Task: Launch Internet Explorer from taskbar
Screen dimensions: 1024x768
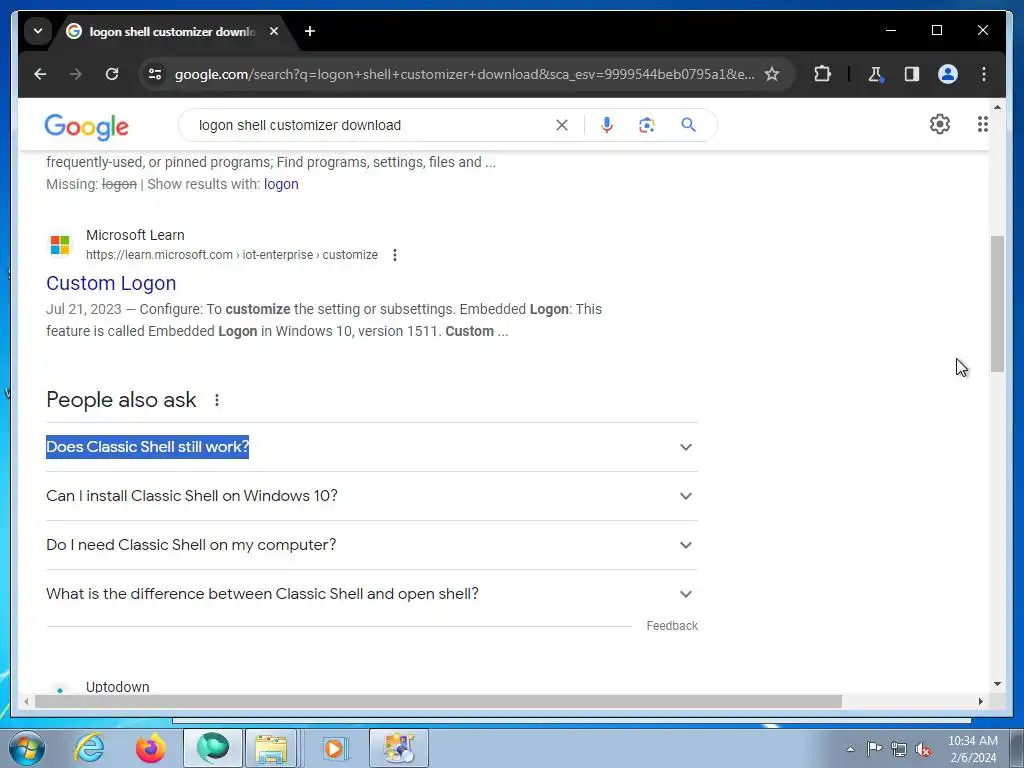Action: [x=89, y=748]
